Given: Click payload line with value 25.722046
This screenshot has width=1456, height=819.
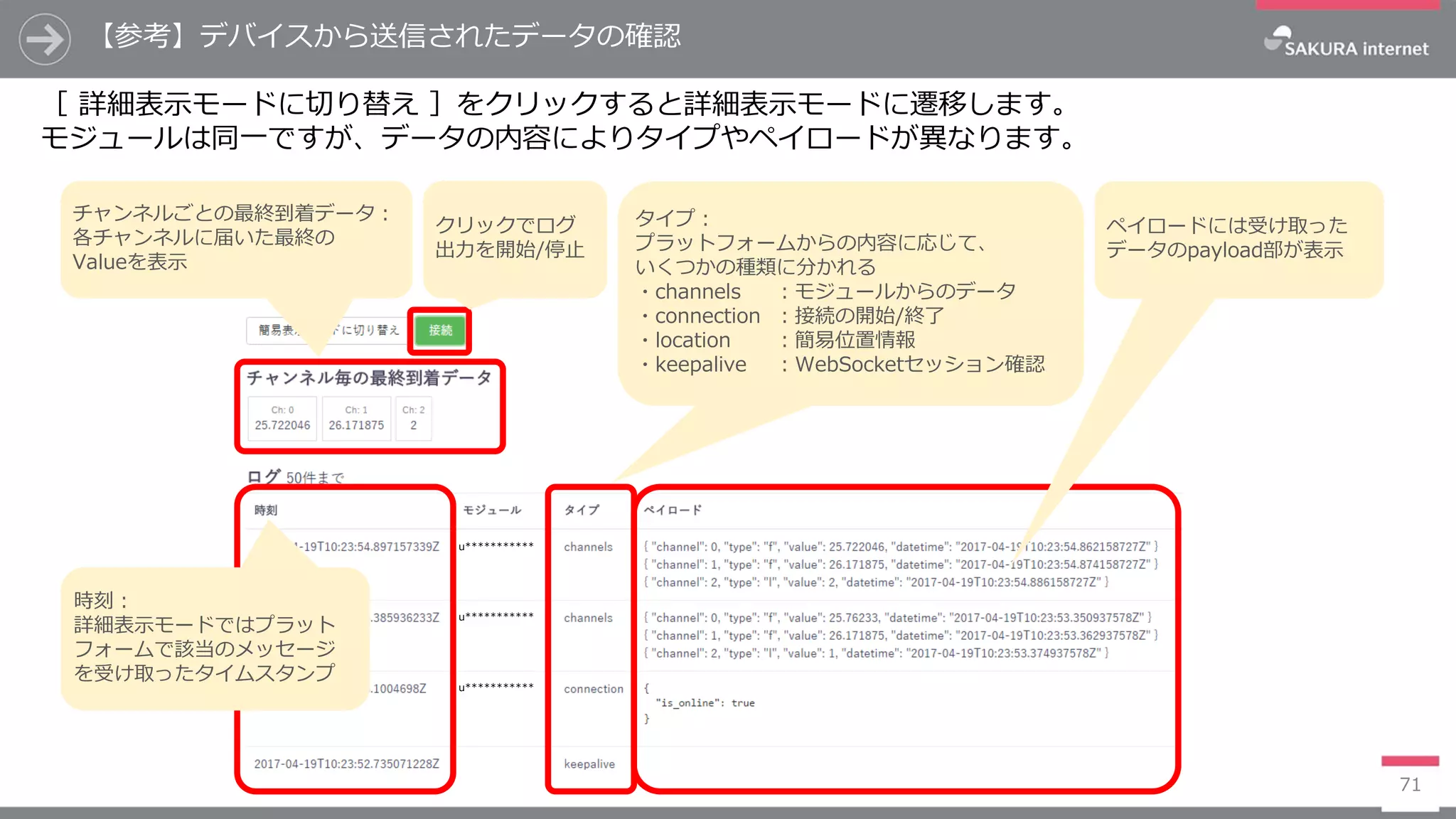Looking at the screenshot, I should point(901,547).
